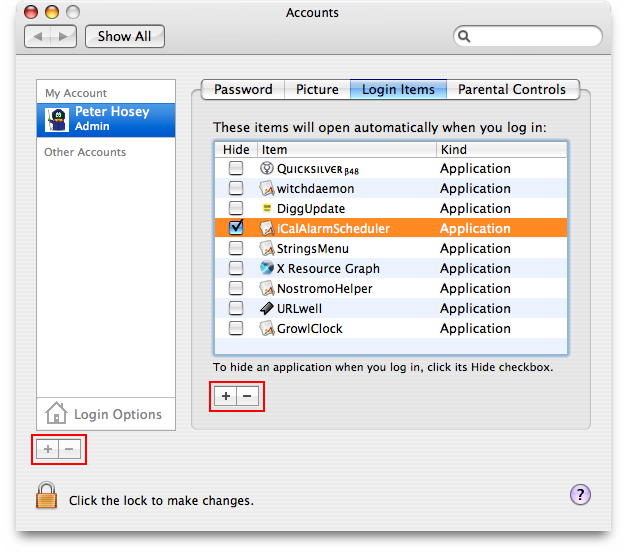Add a login item with plus button
627x555 pixels.
click(226, 396)
